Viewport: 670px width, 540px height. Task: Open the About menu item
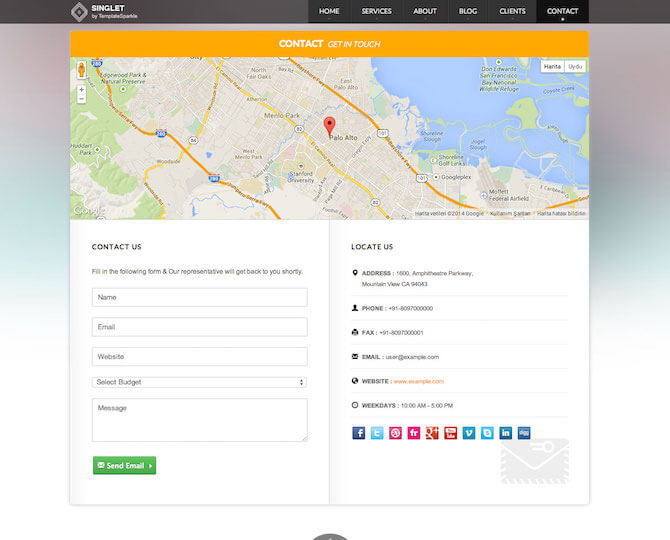point(425,12)
